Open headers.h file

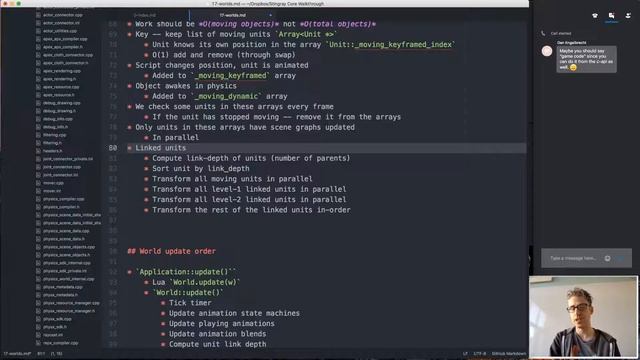pyautogui.click(x=52, y=151)
